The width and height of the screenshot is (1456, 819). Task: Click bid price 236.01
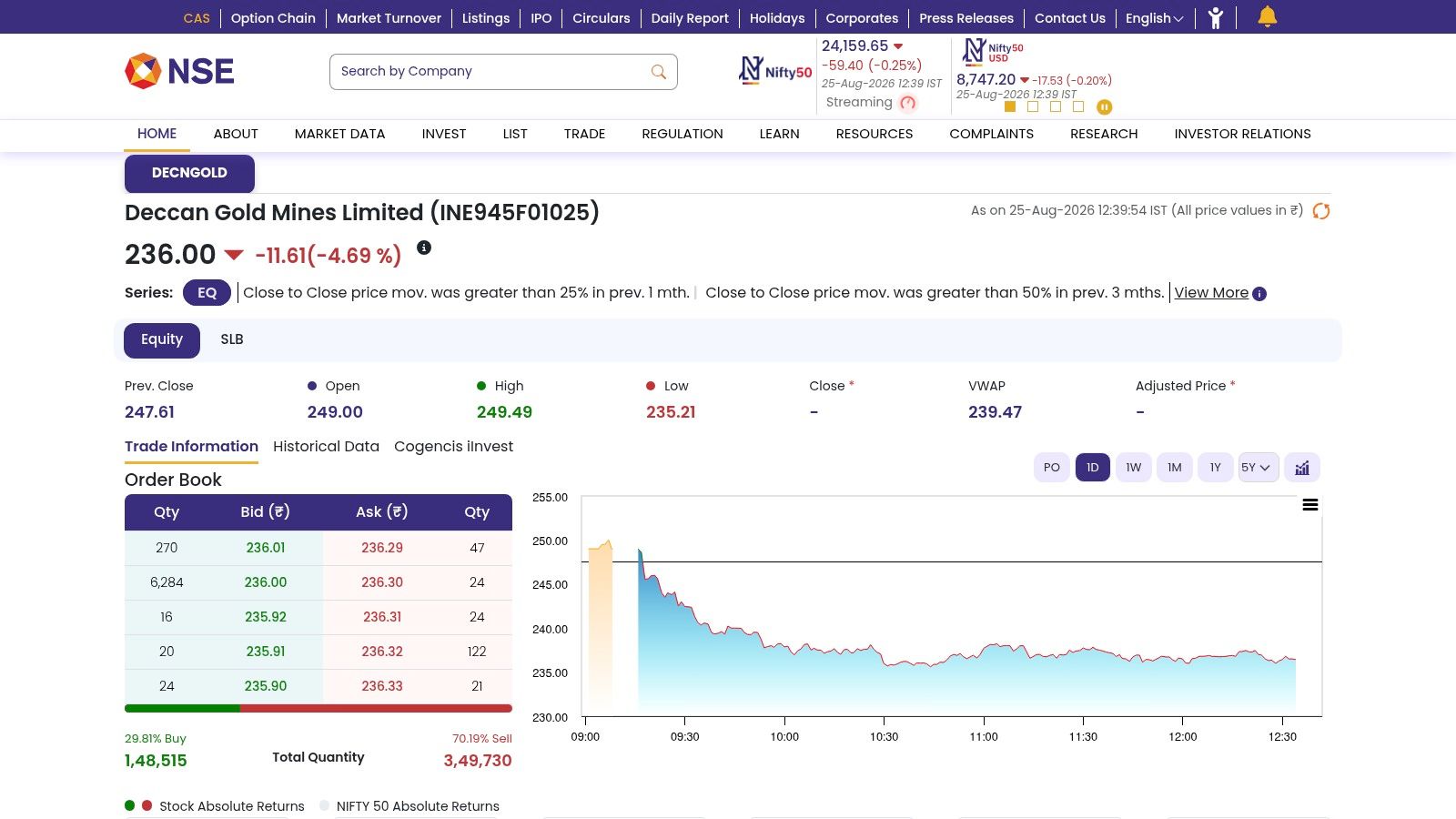coord(266,548)
